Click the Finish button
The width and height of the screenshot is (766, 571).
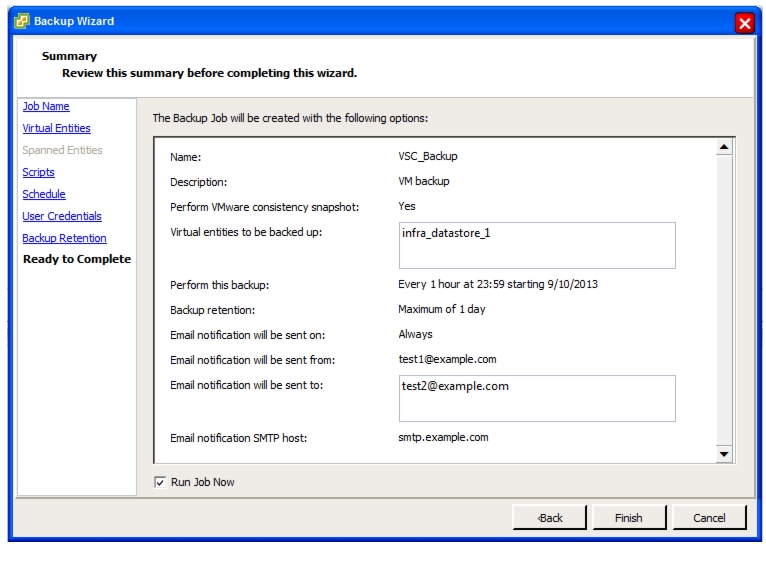point(629,518)
